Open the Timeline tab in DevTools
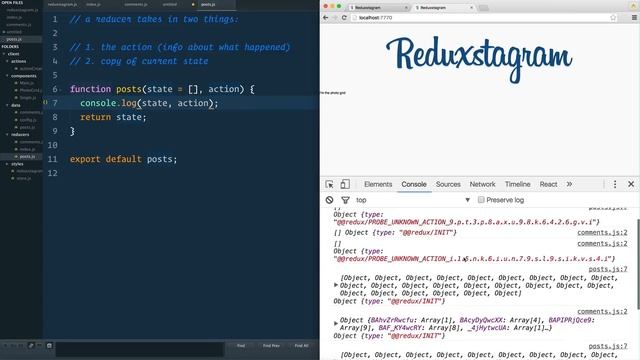640x360 pixels. click(517, 184)
